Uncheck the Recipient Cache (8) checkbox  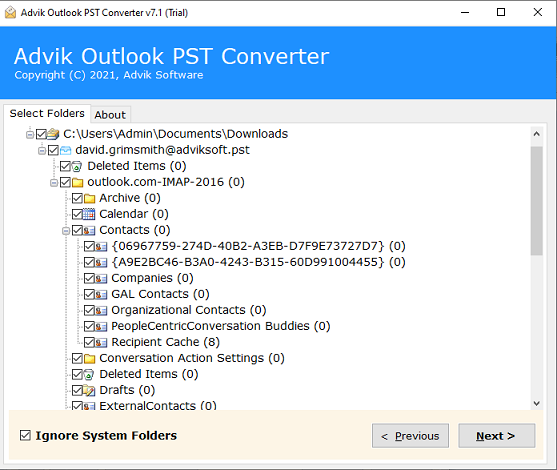tap(89, 342)
